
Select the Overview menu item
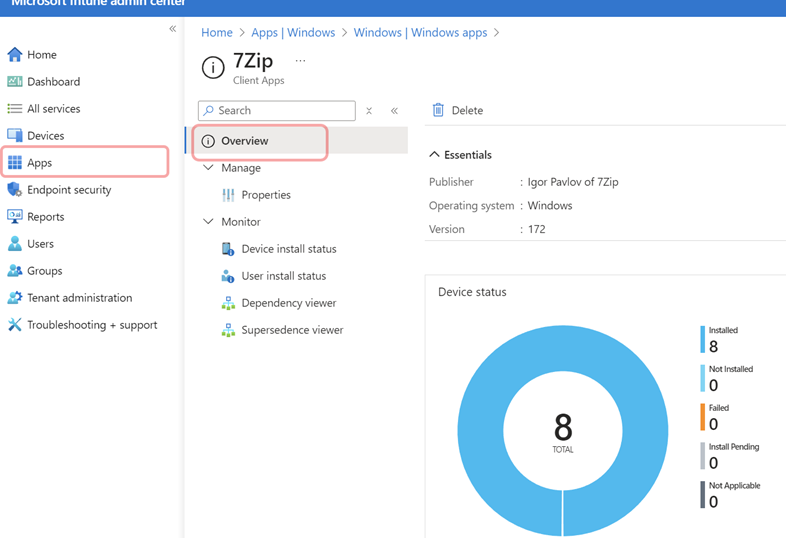297,140
